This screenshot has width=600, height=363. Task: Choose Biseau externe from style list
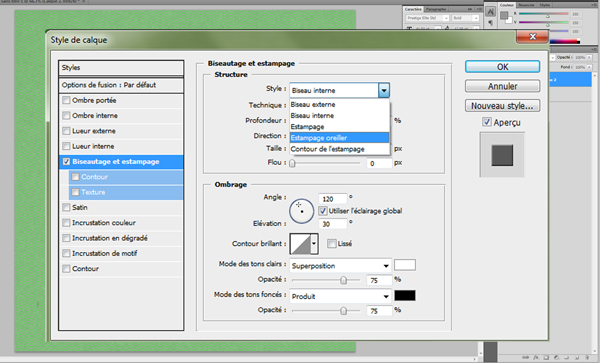[339, 104]
